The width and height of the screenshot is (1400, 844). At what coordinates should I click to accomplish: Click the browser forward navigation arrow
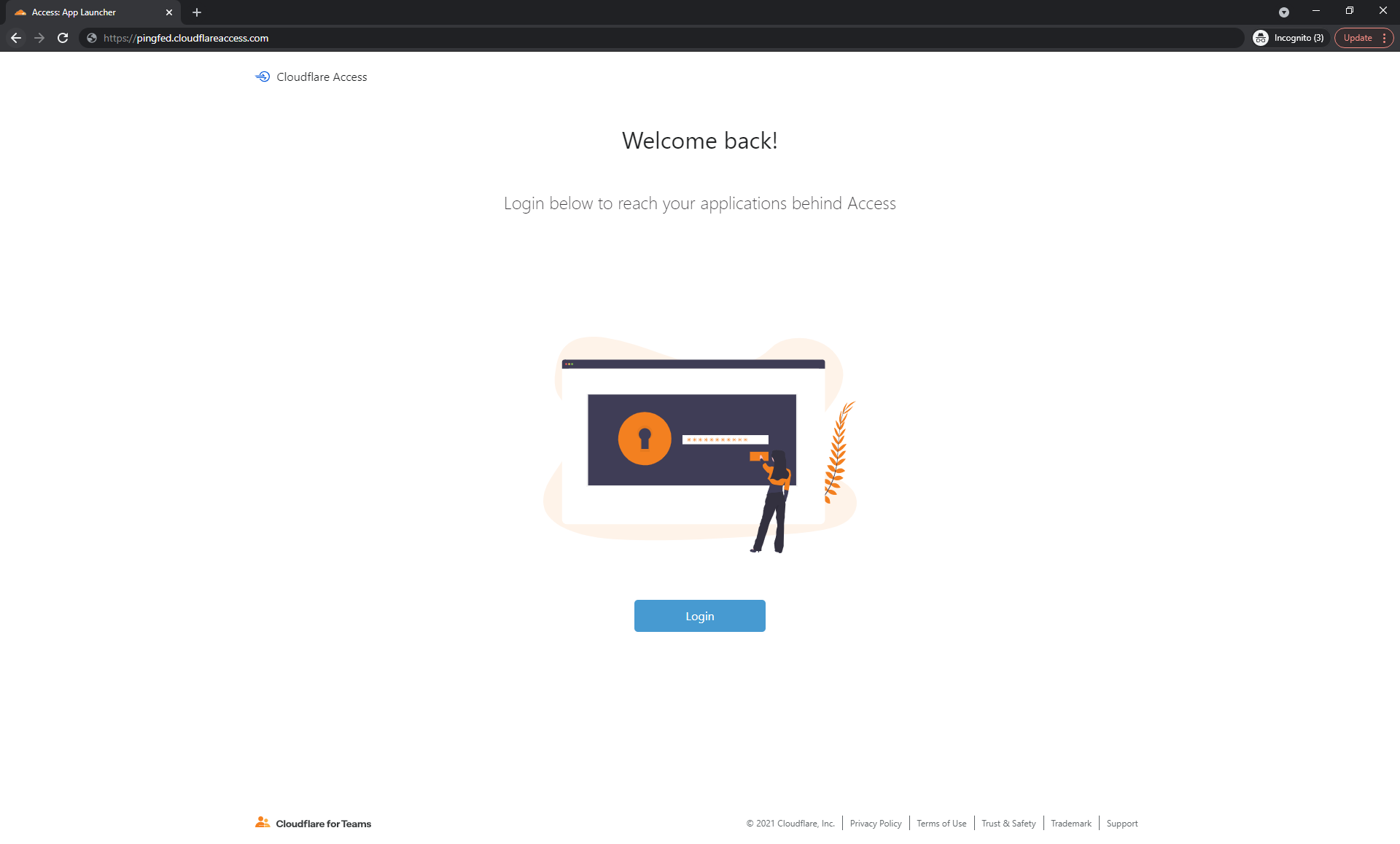38,38
